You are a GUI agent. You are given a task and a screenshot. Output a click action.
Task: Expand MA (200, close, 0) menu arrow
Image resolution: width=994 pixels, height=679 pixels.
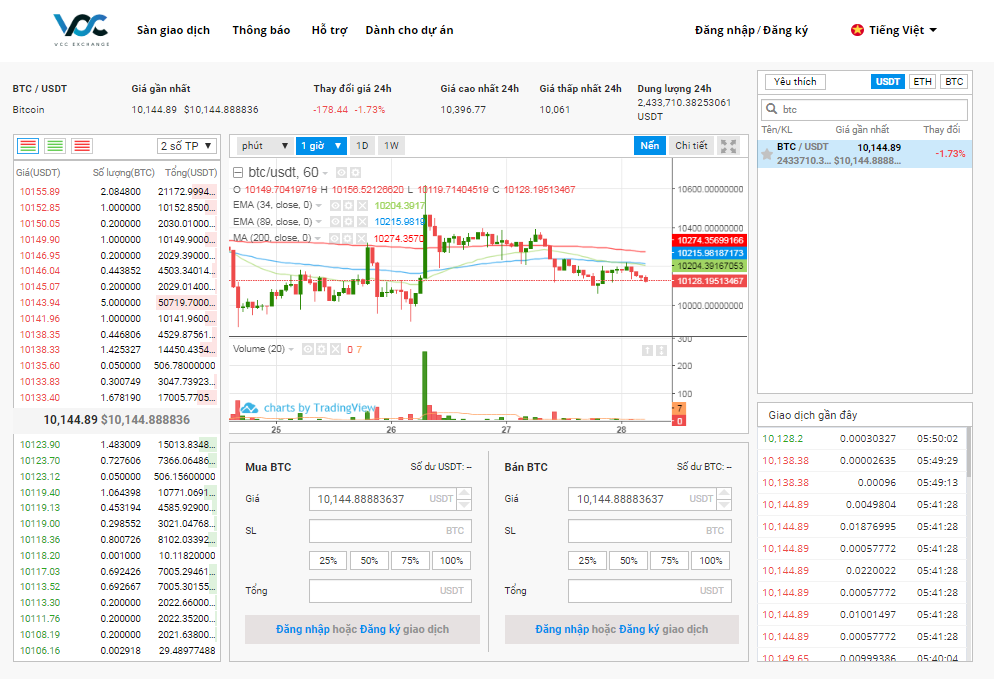click(319, 238)
